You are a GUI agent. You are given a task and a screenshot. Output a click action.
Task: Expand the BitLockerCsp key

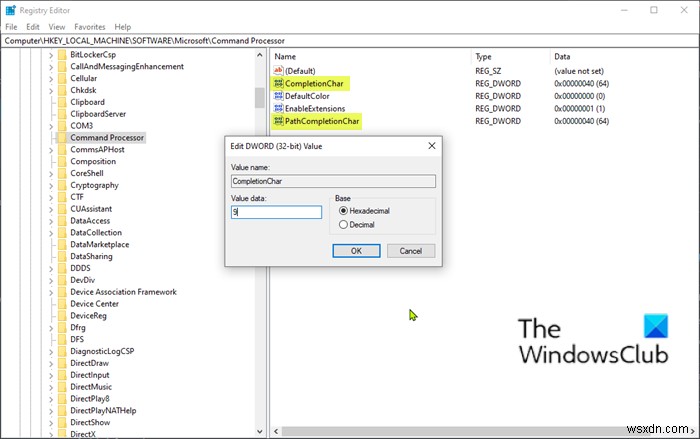pyautogui.click(x=50, y=55)
